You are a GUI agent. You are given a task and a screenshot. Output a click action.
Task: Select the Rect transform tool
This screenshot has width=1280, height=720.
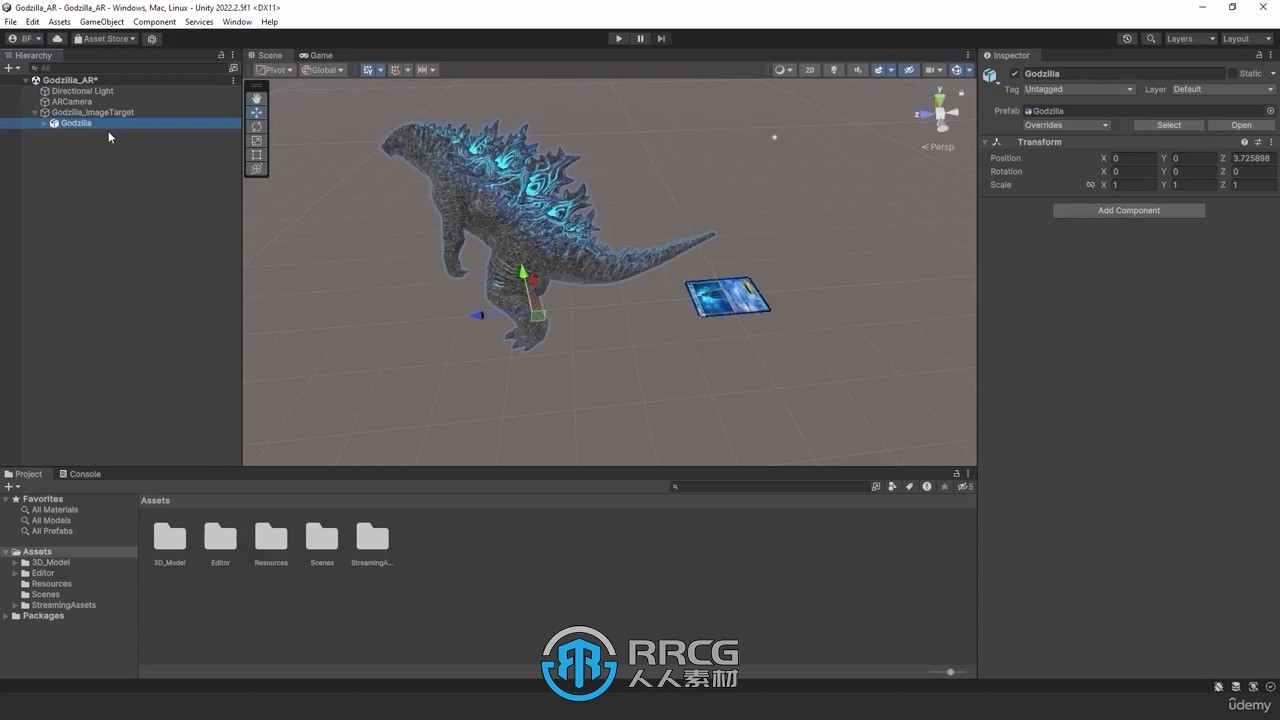(x=257, y=154)
